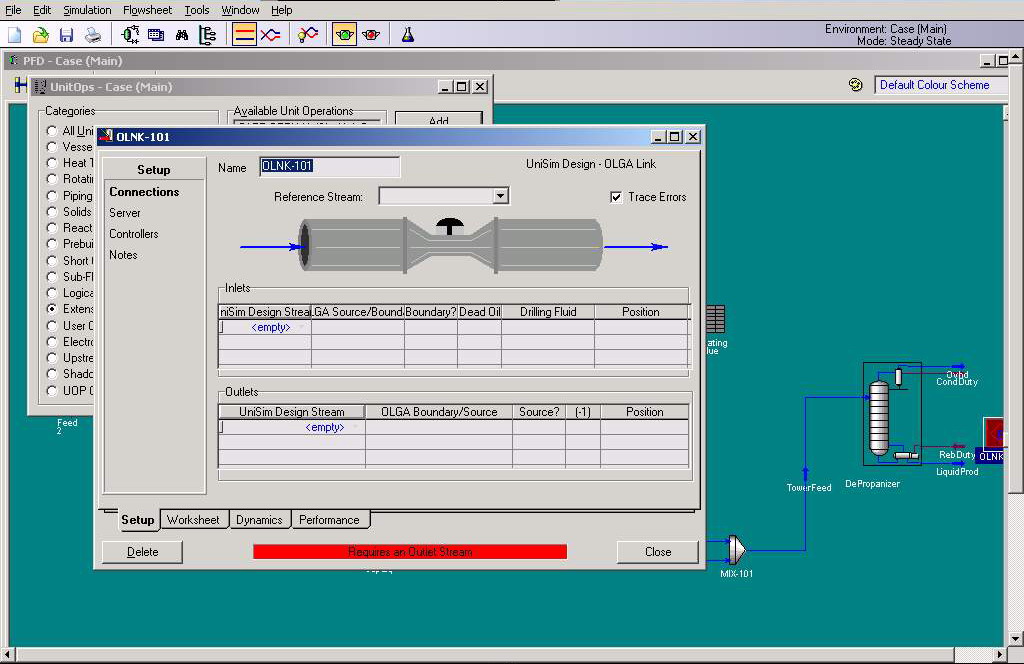Click the spreadsheet icon behind the dialog
Viewport: 1024px width, 664px height.
tap(716, 319)
